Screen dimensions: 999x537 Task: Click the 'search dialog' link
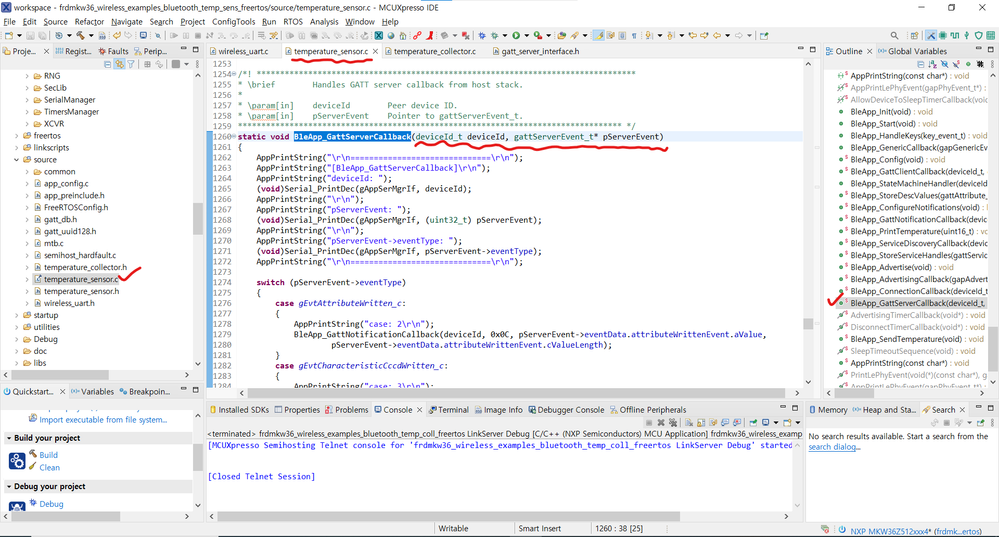click(x=834, y=447)
